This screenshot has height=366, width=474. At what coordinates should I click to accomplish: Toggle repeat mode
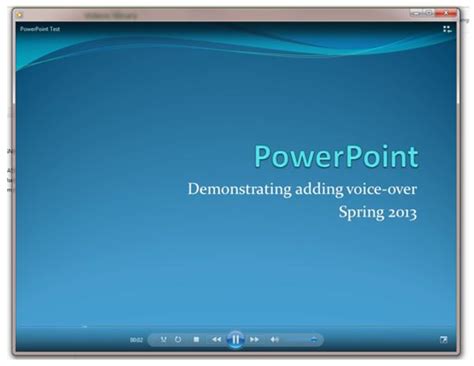pyautogui.click(x=178, y=339)
